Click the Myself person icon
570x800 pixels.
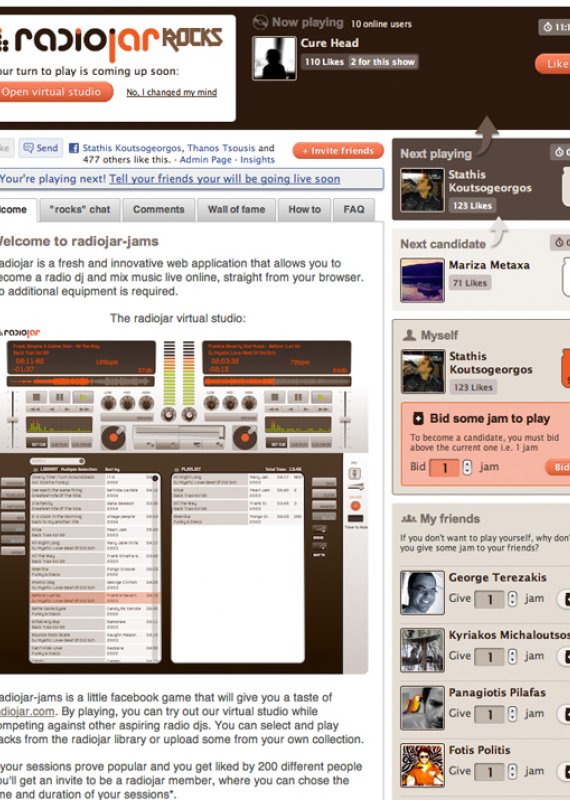[x=409, y=335]
